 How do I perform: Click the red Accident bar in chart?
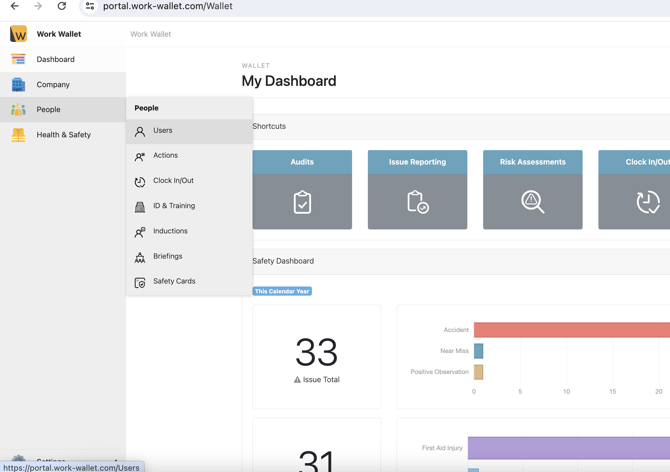click(570, 330)
